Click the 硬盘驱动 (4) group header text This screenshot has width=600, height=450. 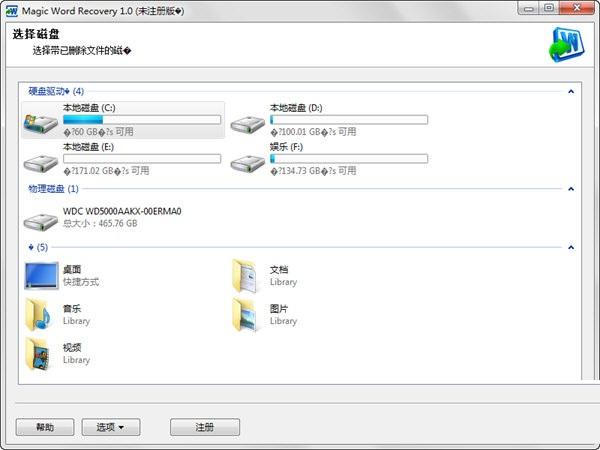56,91
